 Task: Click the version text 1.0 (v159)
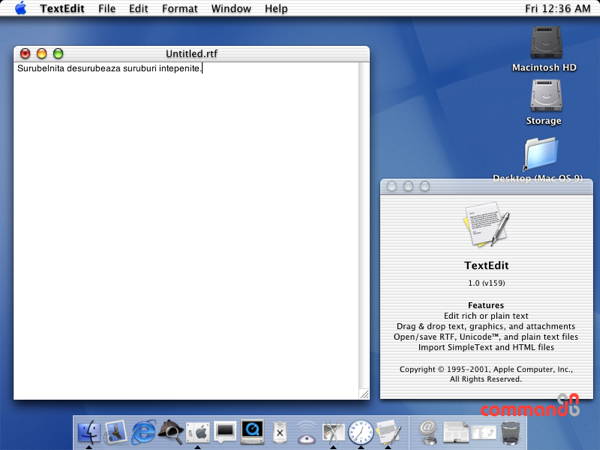(486, 283)
